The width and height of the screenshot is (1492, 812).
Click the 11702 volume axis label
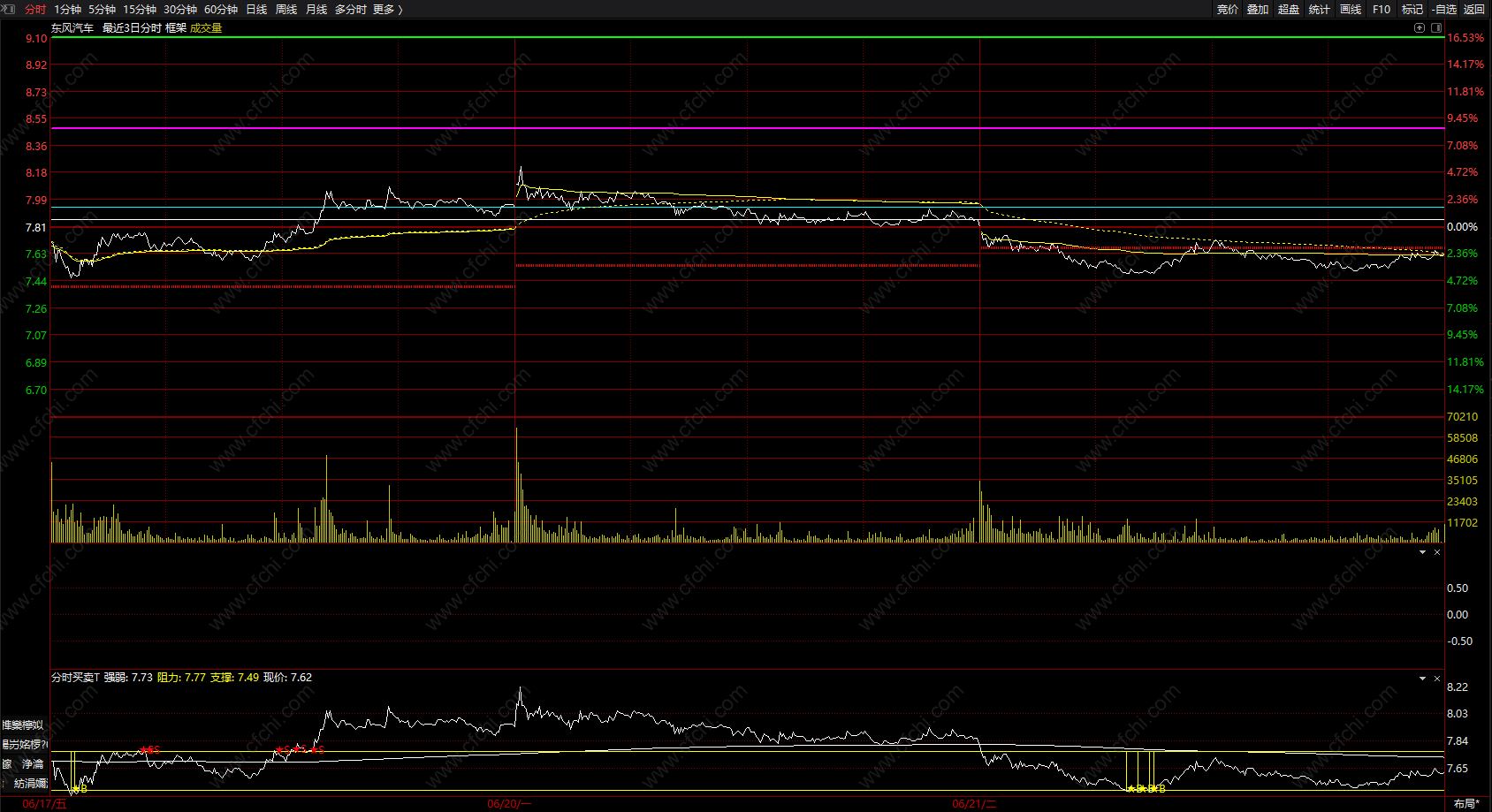coord(1462,523)
